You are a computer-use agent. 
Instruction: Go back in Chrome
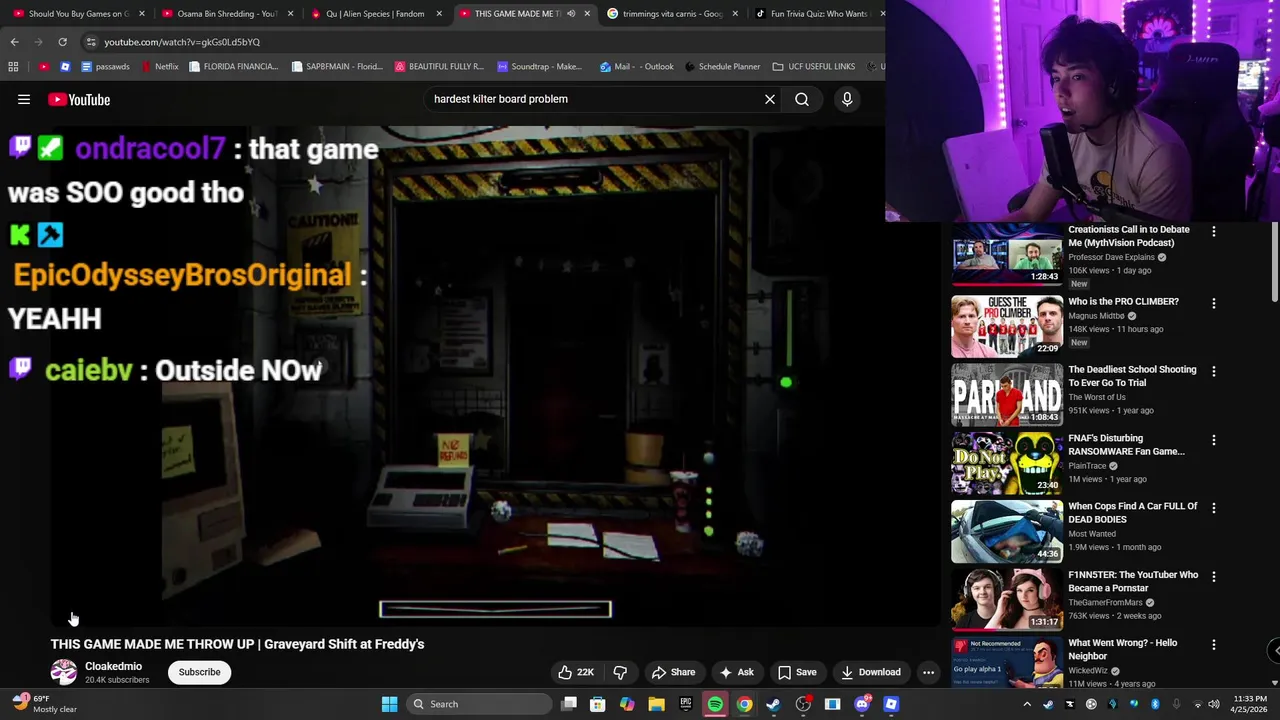pyautogui.click(x=14, y=42)
